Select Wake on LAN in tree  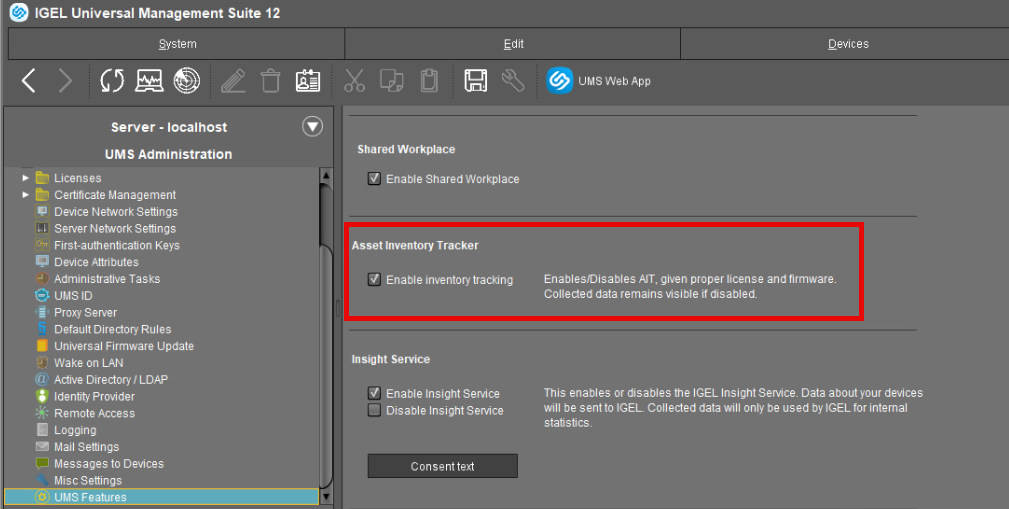coord(88,363)
